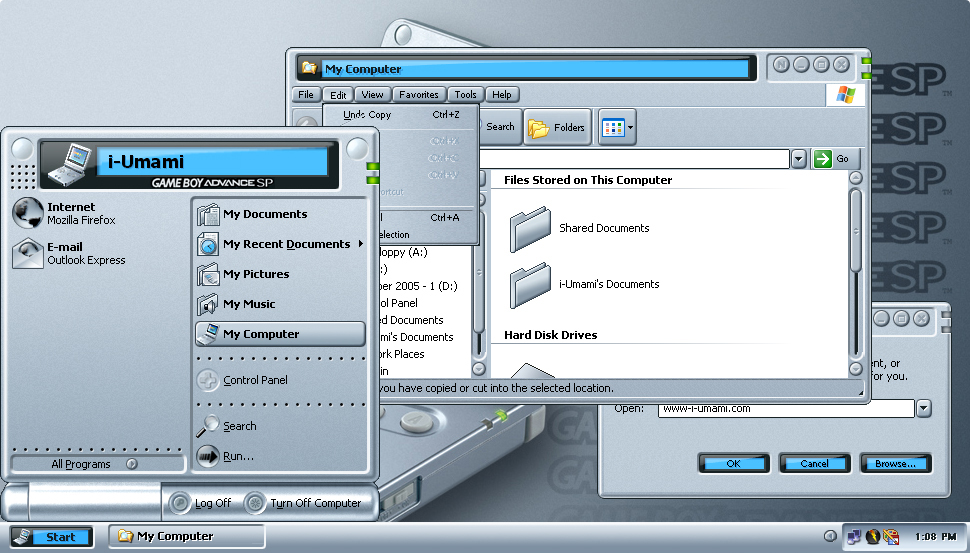Screen dimensions: 970x553
Task: Open the Favorites menu
Action: [x=418, y=95]
